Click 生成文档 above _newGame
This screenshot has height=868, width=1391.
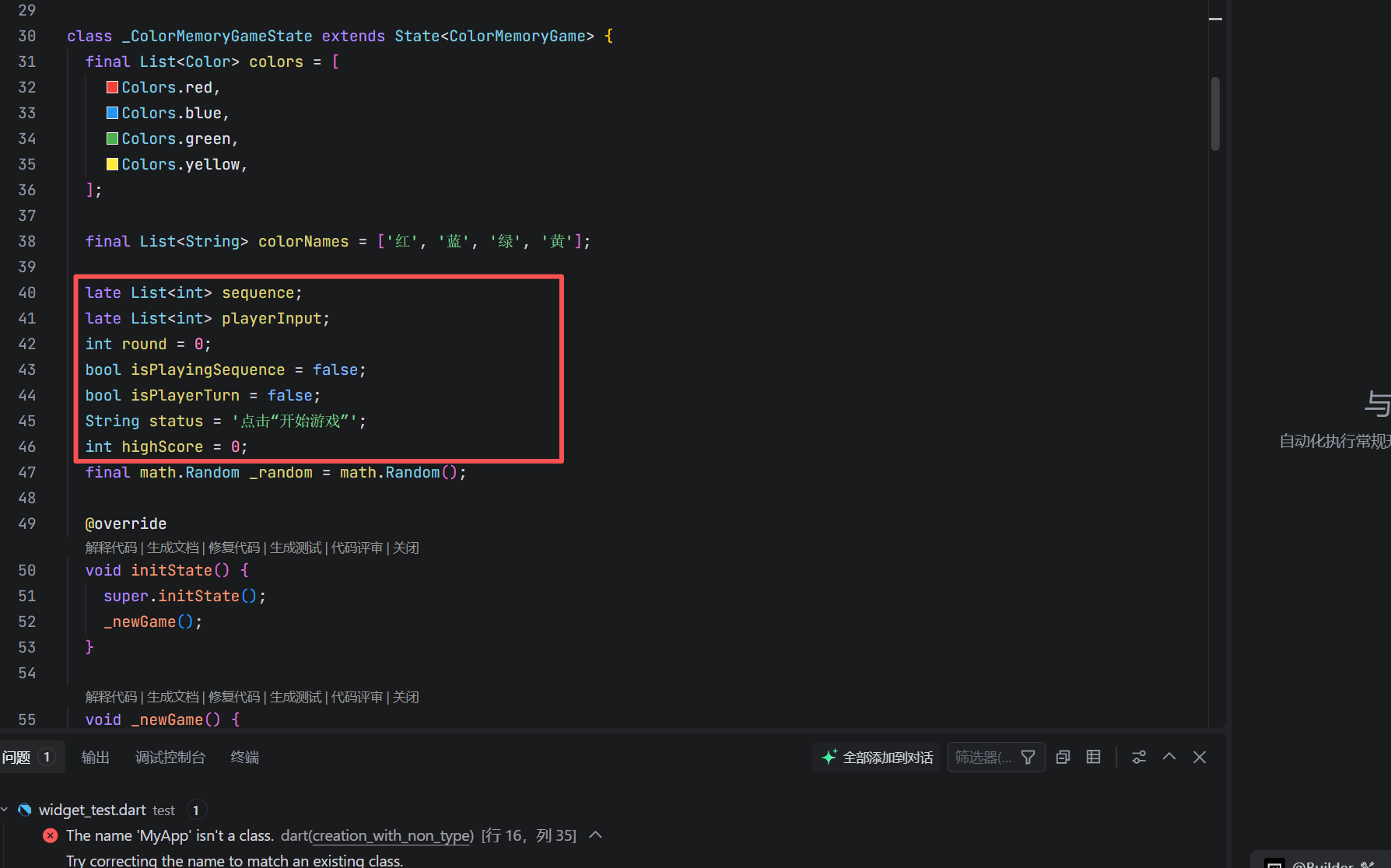pos(173,697)
